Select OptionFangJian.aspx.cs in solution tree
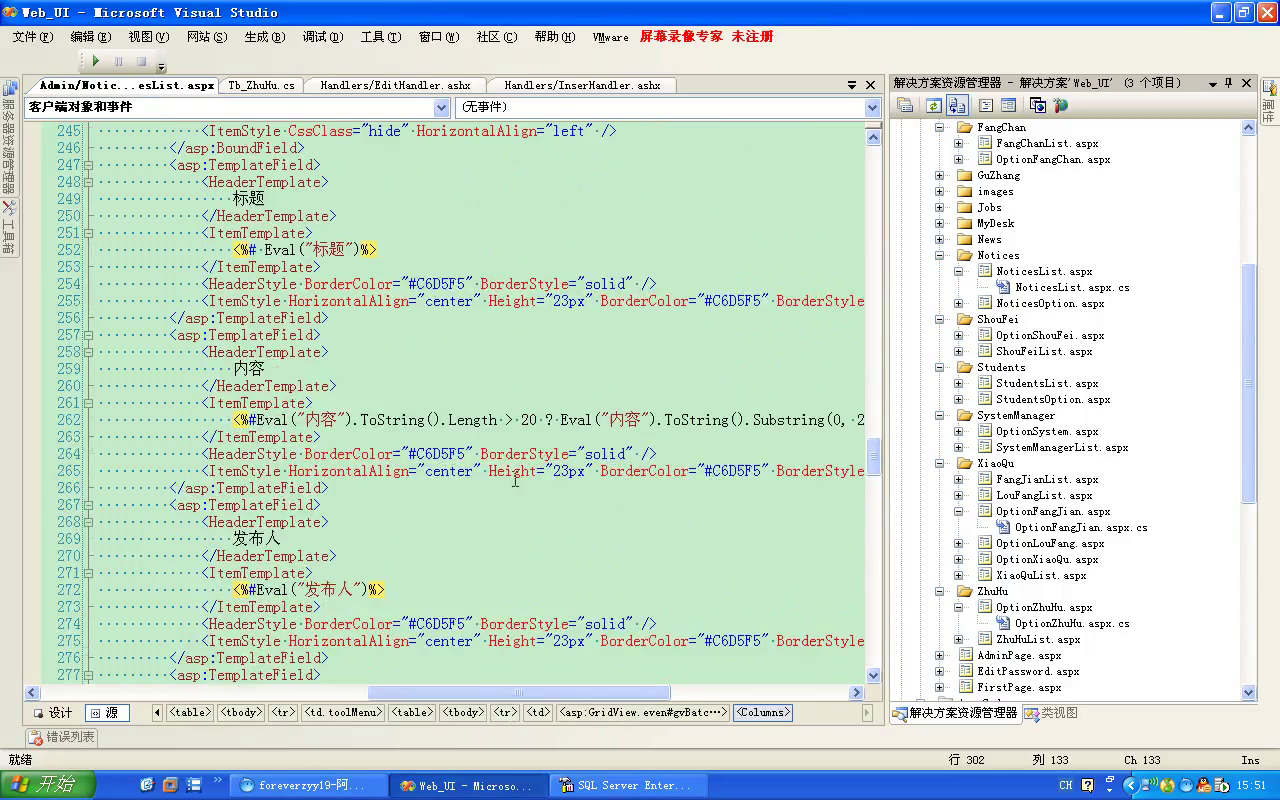The image size is (1280, 800). coord(1081,527)
